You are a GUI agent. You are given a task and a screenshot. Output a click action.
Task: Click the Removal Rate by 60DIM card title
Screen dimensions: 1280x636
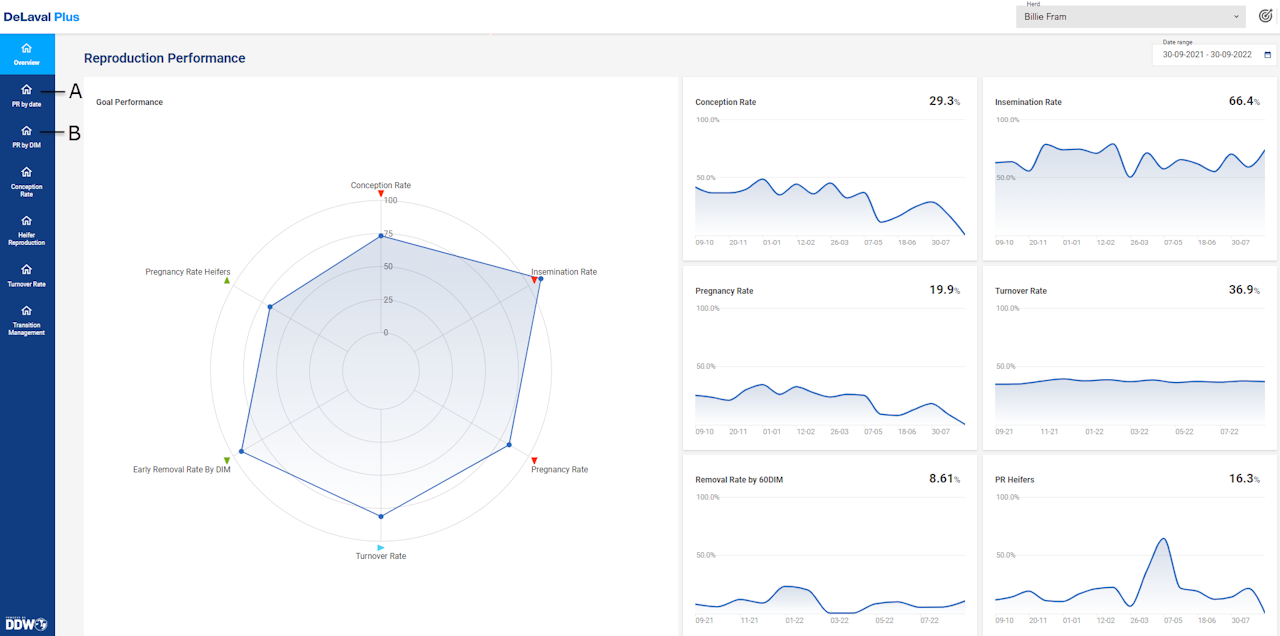(x=739, y=480)
